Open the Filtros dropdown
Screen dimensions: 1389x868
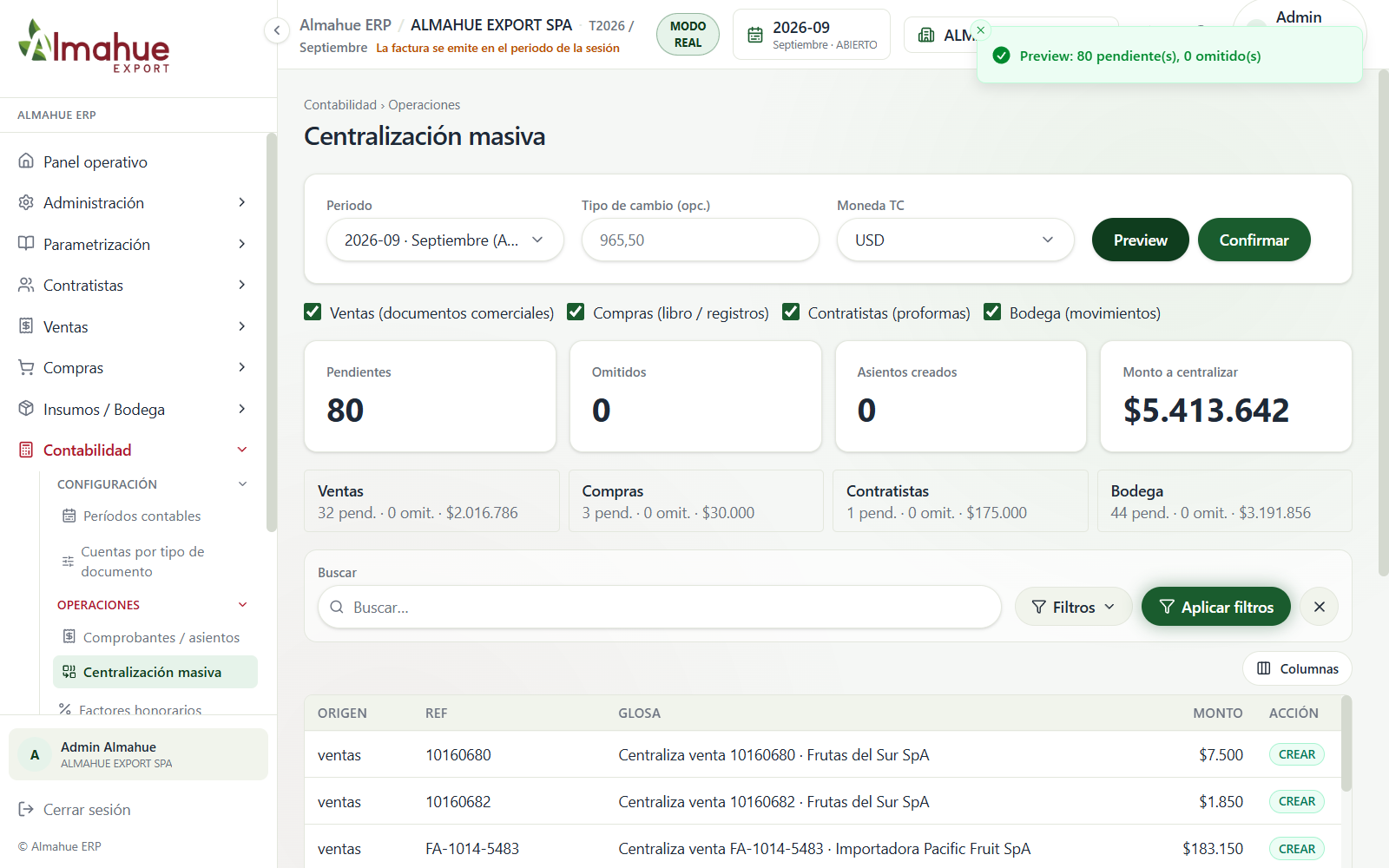(x=1073, y=607)
